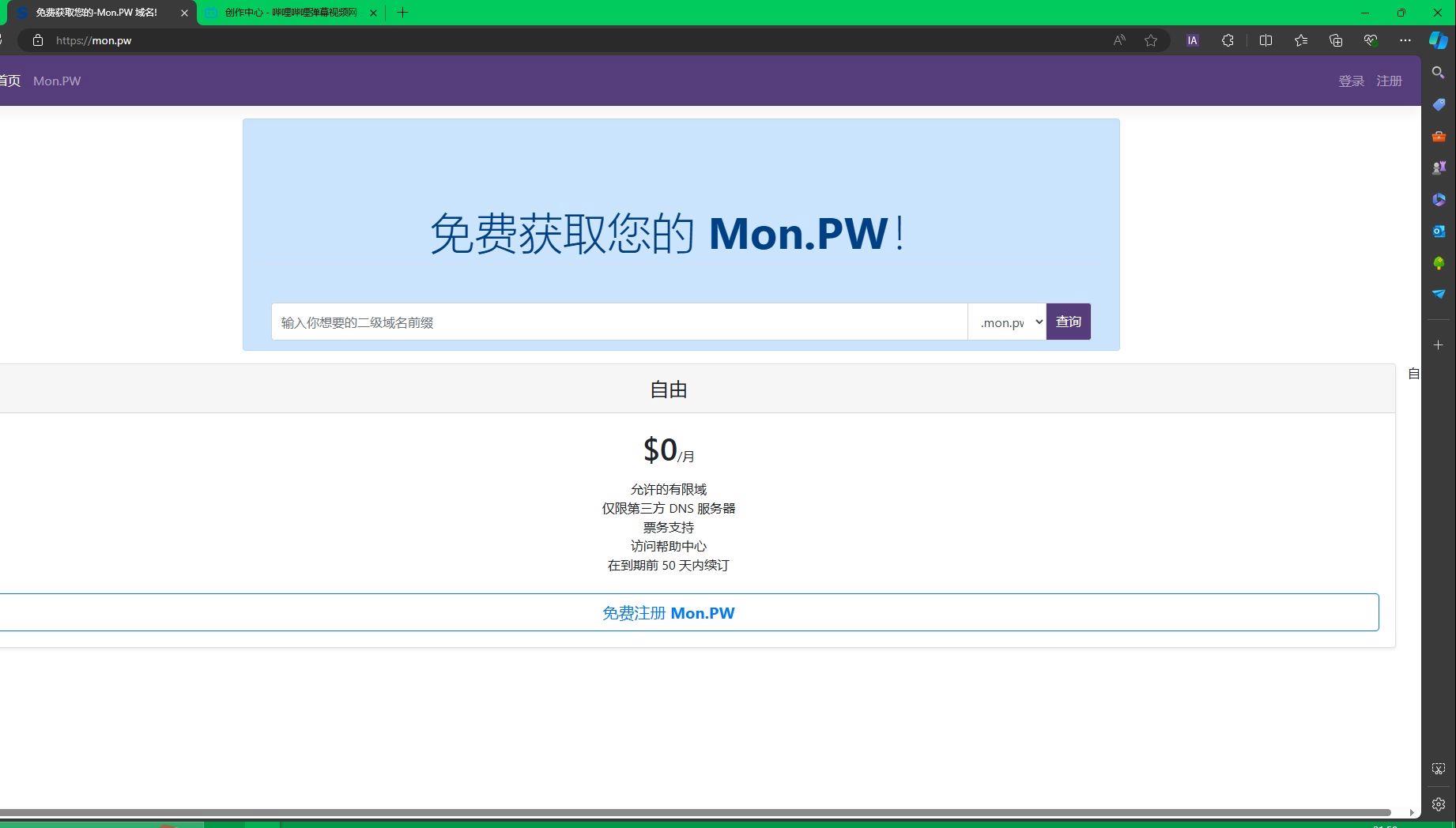The width and height of the screenshot is (1456, 828).
Task: Open the Extensions puzzle icon
Action: (x=1228, y=40)
